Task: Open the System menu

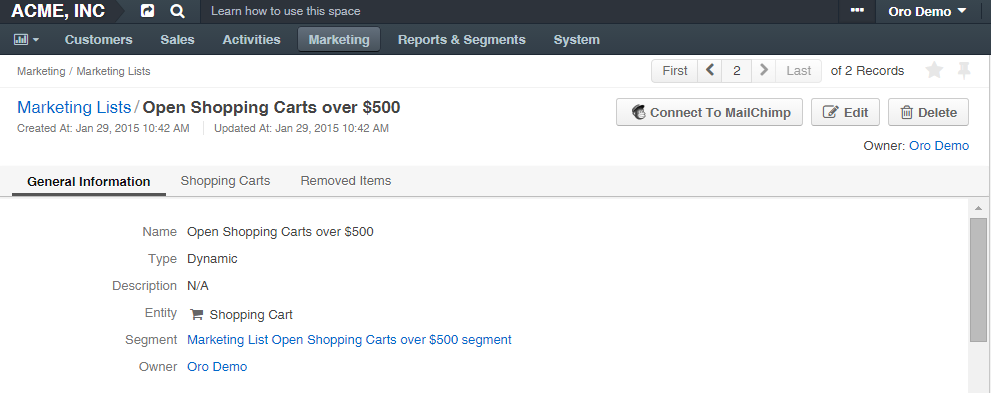Action: point(576,40)
